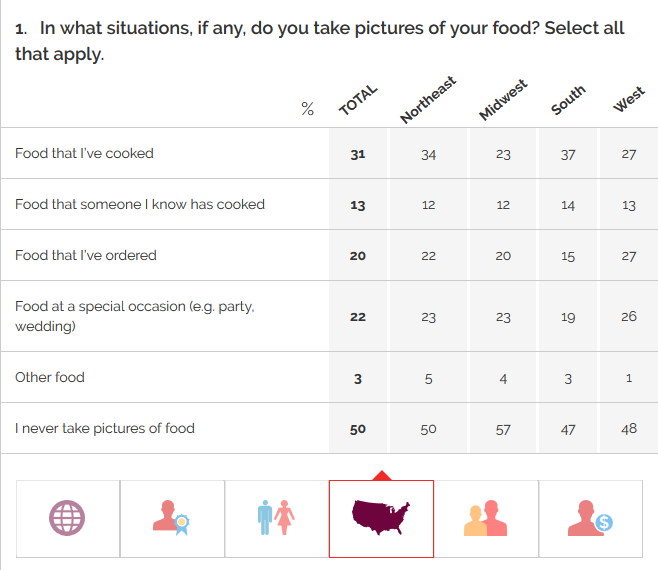Click the "Food that I've cooked" row label
Image resolution: width=658 pixels, height=570 pixels.
click(x=84, y=153)
